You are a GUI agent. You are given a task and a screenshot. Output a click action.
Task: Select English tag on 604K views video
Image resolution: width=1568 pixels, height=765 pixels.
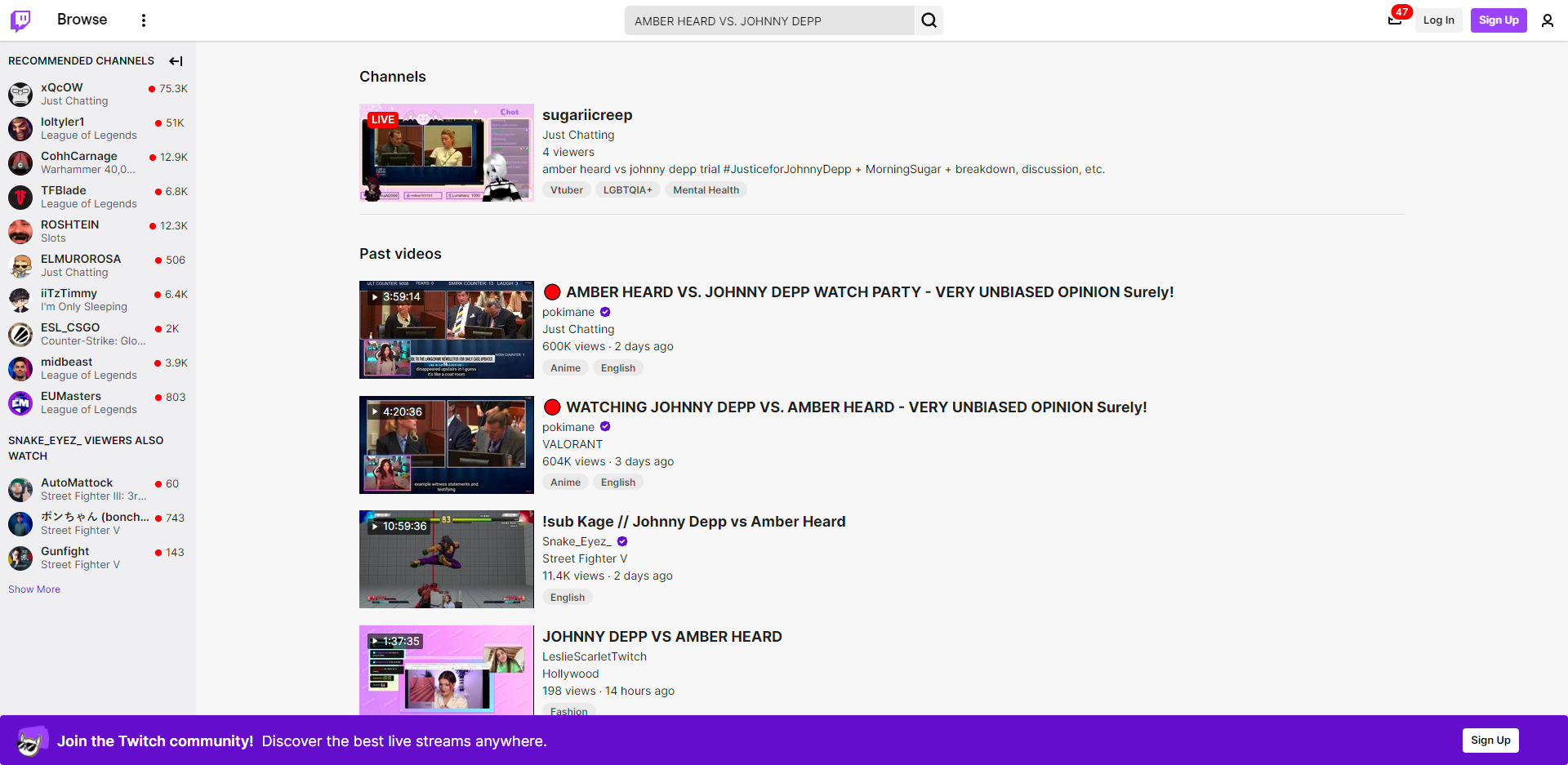[618, 483]
